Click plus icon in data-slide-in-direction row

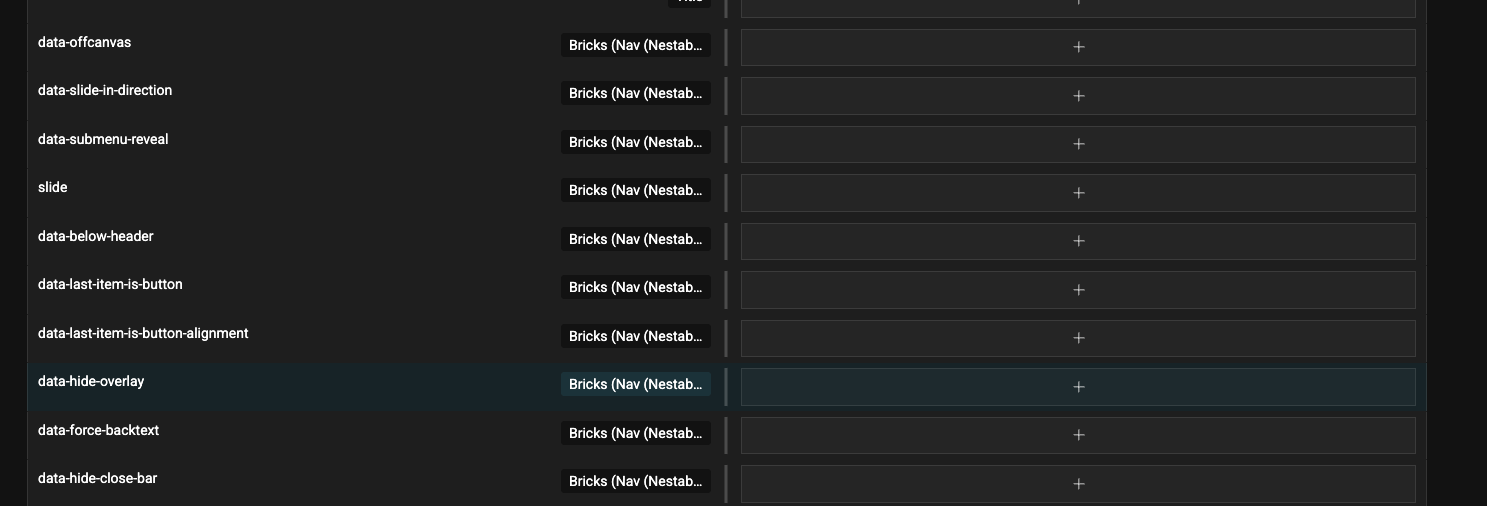tap(1078, 96)
